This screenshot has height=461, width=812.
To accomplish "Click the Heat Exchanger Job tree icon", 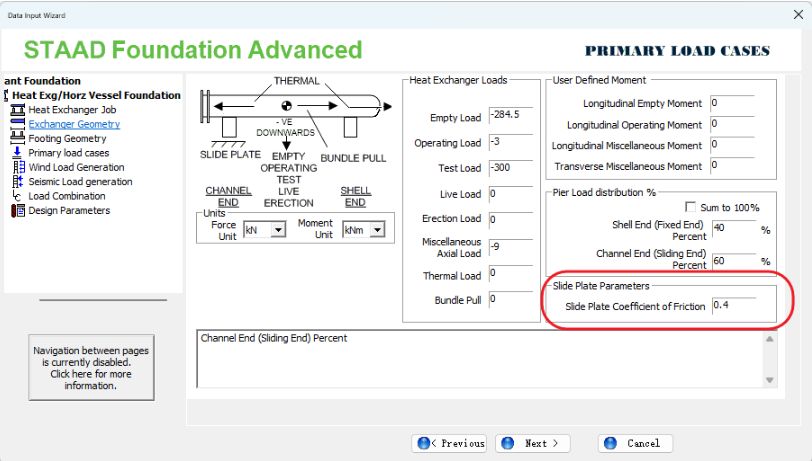I will pos(18,110).
